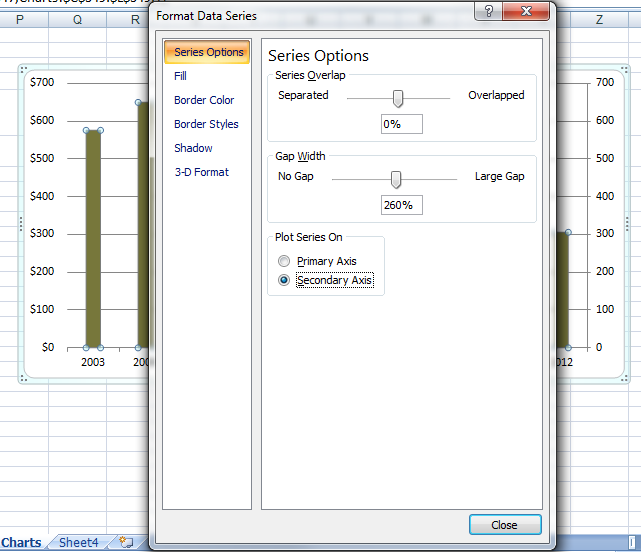Image resolution: width=641 pixels, height=552 pixels.
Task: Switch to Border Styles options
Action: 206,124
